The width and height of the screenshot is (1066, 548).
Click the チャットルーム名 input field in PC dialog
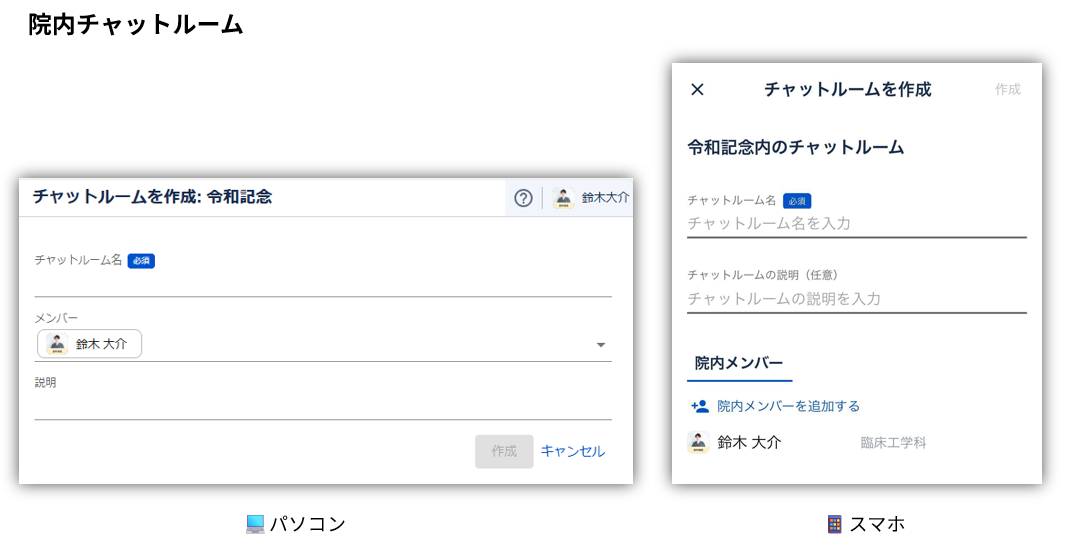323,284
